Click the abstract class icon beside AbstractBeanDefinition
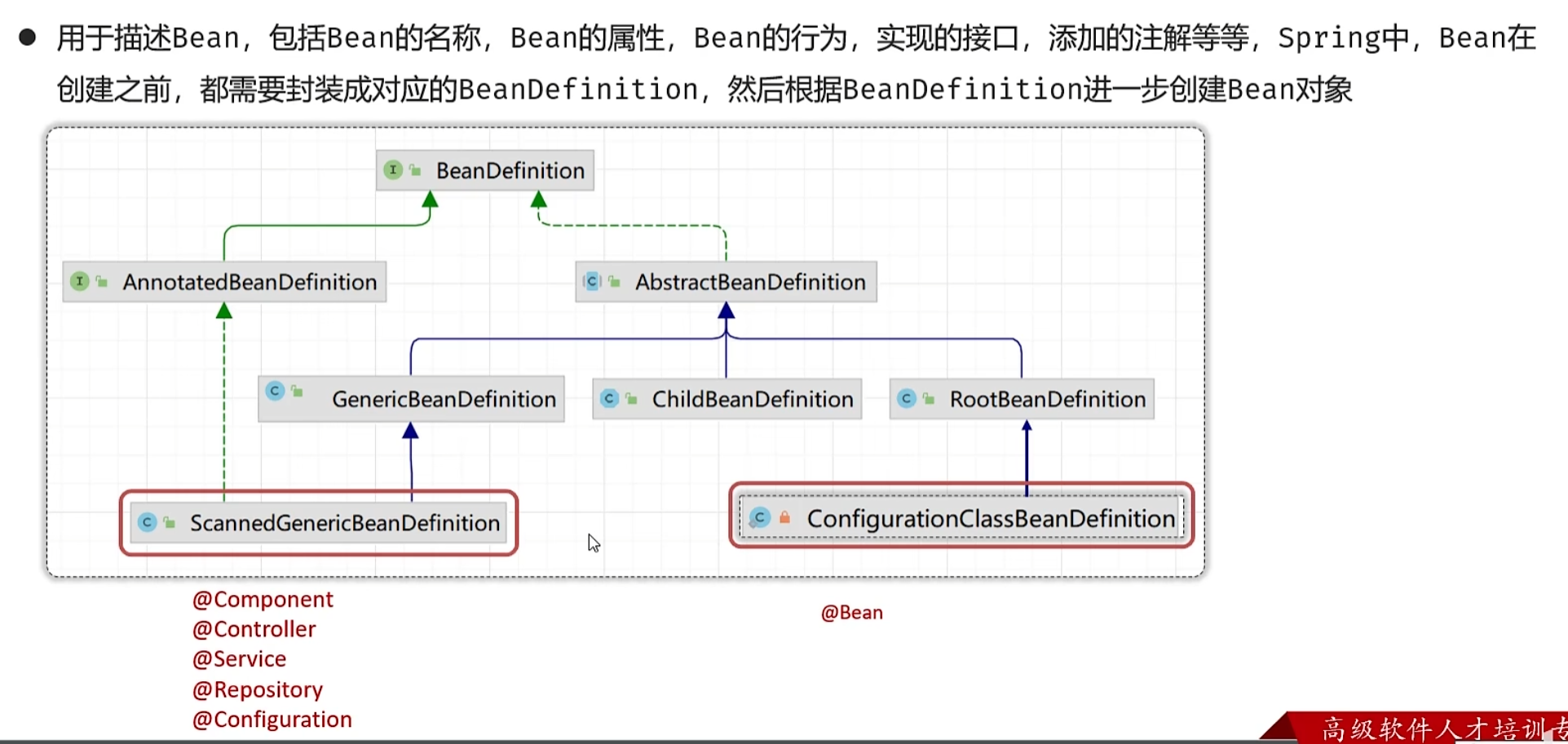The height and width of the screenshot is (744, 1568). click(x=592, y=281)
